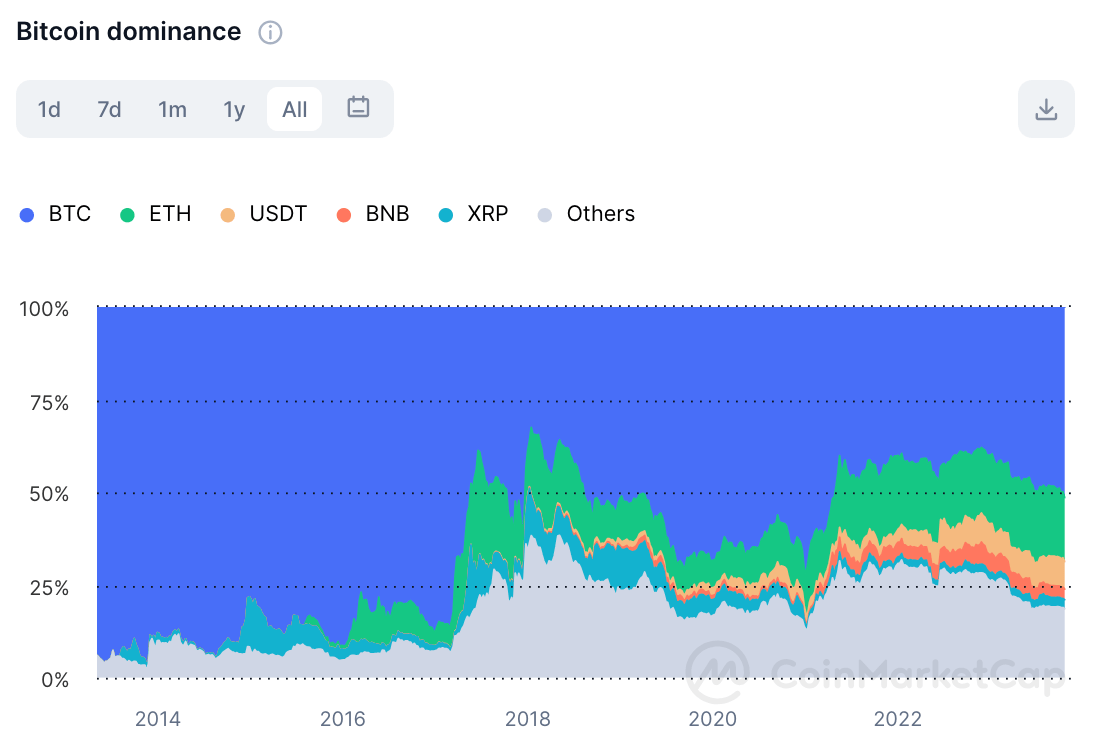Image resolution: width=1098 pixels, height=748 pixels.
Task: Choose the 1m time range
Action: click(x=172, y=109)
